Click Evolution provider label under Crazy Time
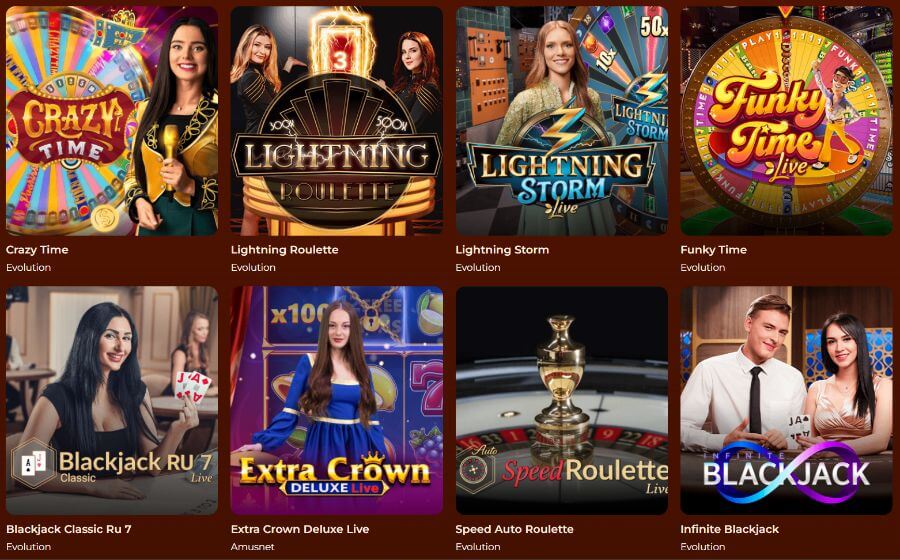This screenshot has width=900, height=560. click(x=29, y=267)
